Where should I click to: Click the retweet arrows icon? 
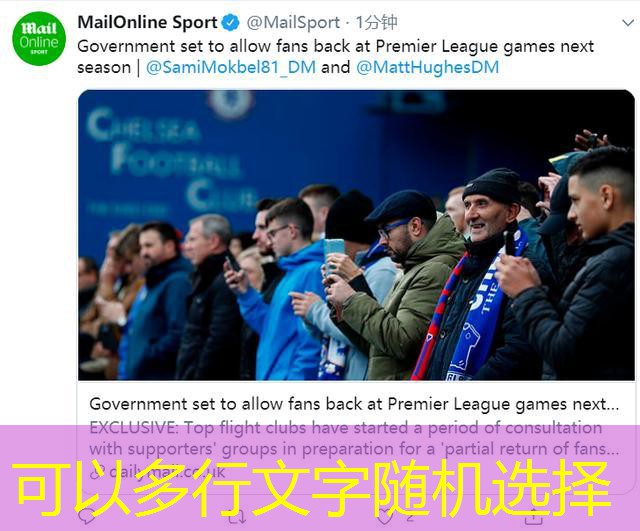(x=237, y=517)
